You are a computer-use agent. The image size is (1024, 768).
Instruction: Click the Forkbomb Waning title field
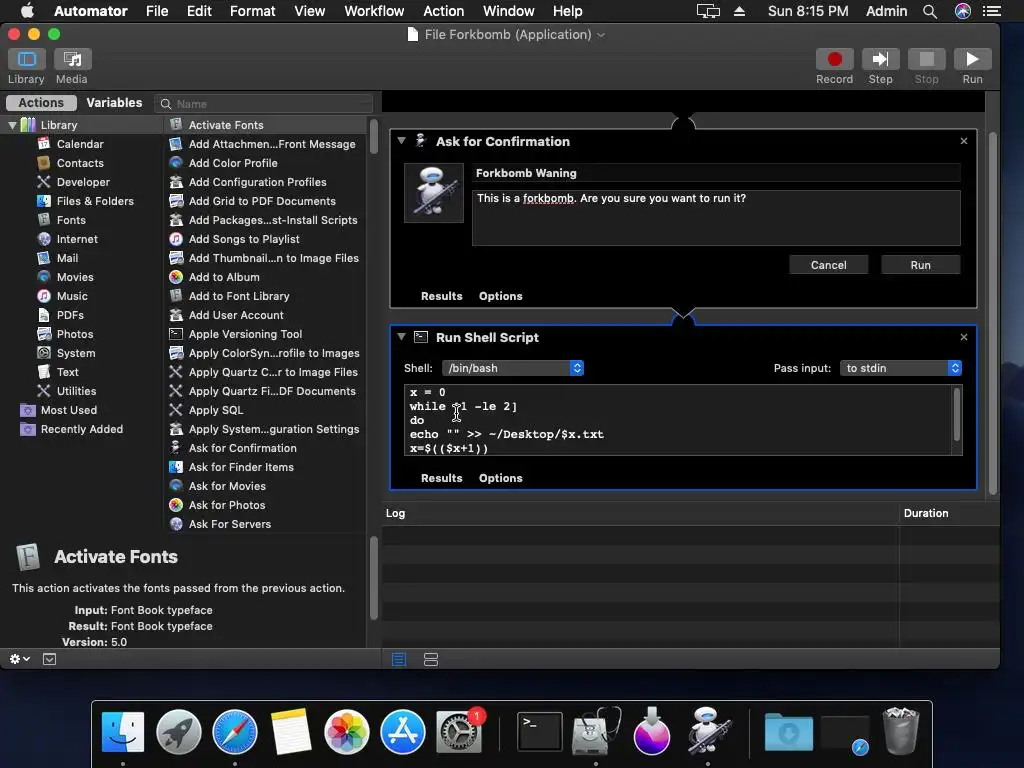tap(716, 173)
